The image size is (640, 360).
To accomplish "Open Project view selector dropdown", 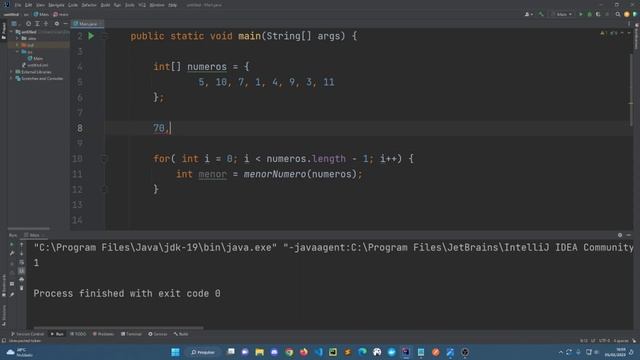I will pyautogui.click(x=15, y=24).
